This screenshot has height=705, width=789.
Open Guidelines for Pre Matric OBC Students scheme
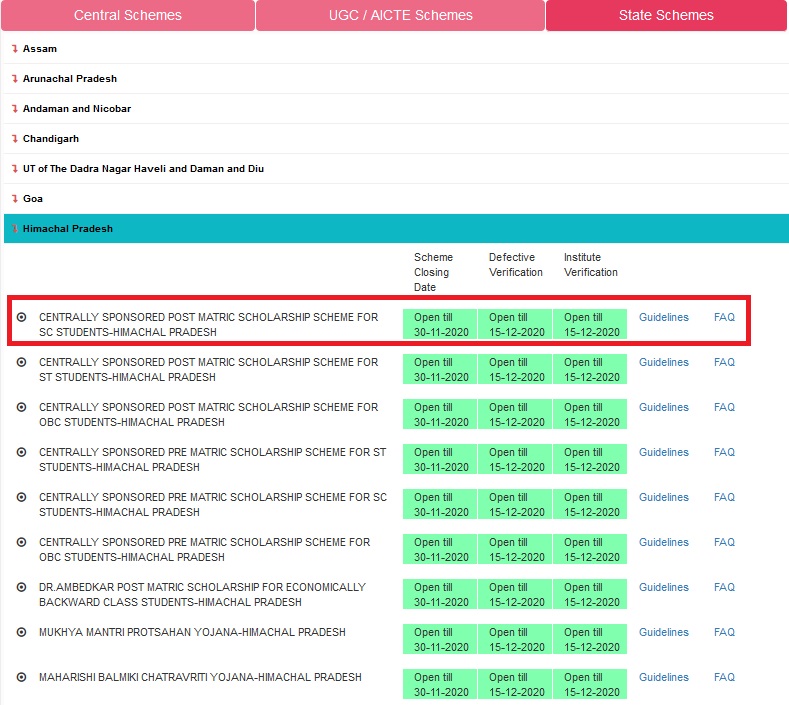(x=664, y=542)
